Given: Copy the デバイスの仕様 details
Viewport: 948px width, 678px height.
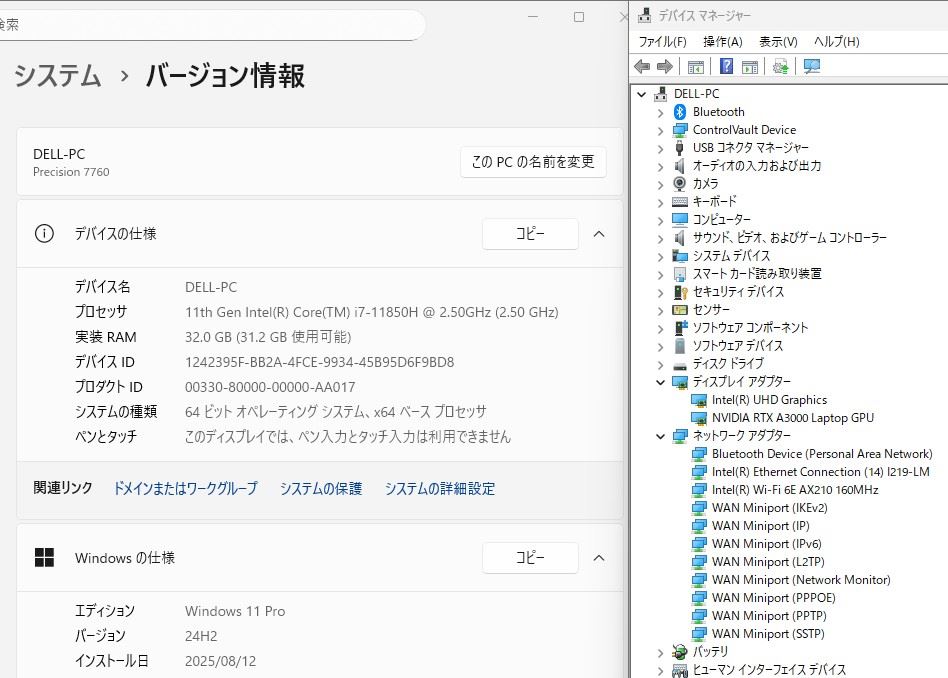Looking at the screenshot, I should [530, 234].
